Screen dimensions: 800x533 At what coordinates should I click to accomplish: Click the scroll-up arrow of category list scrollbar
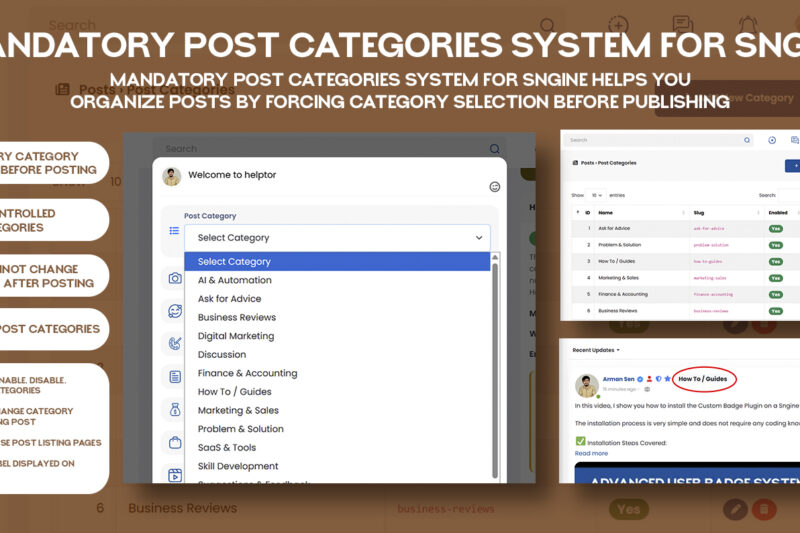pos(494,258)
